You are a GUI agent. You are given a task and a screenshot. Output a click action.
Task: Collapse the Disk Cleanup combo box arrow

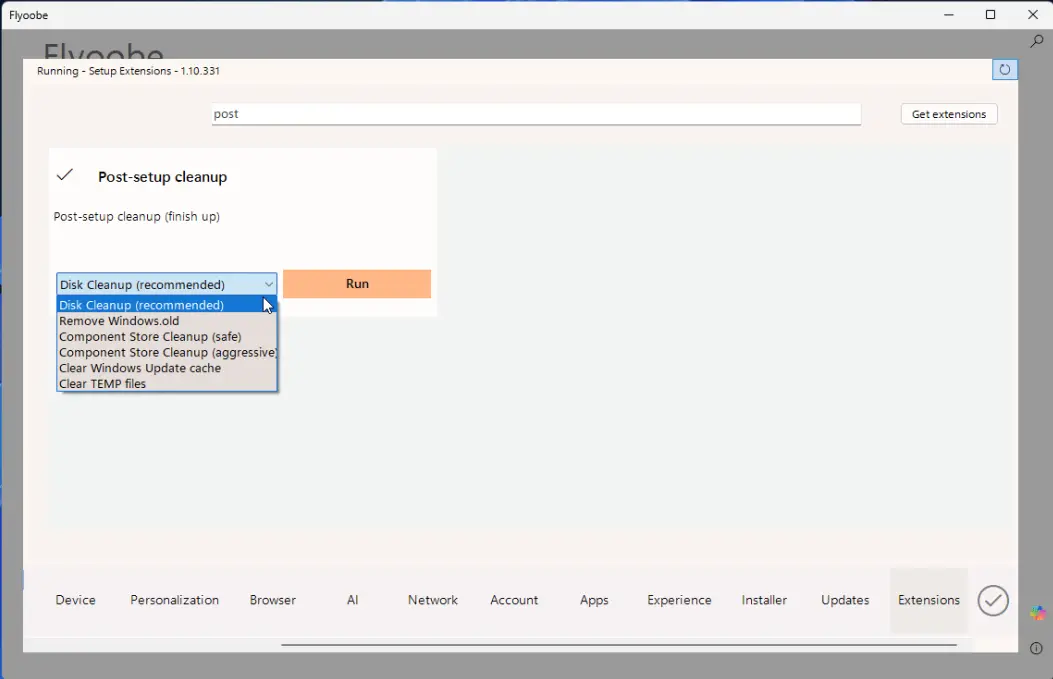[x=269, y=284]
